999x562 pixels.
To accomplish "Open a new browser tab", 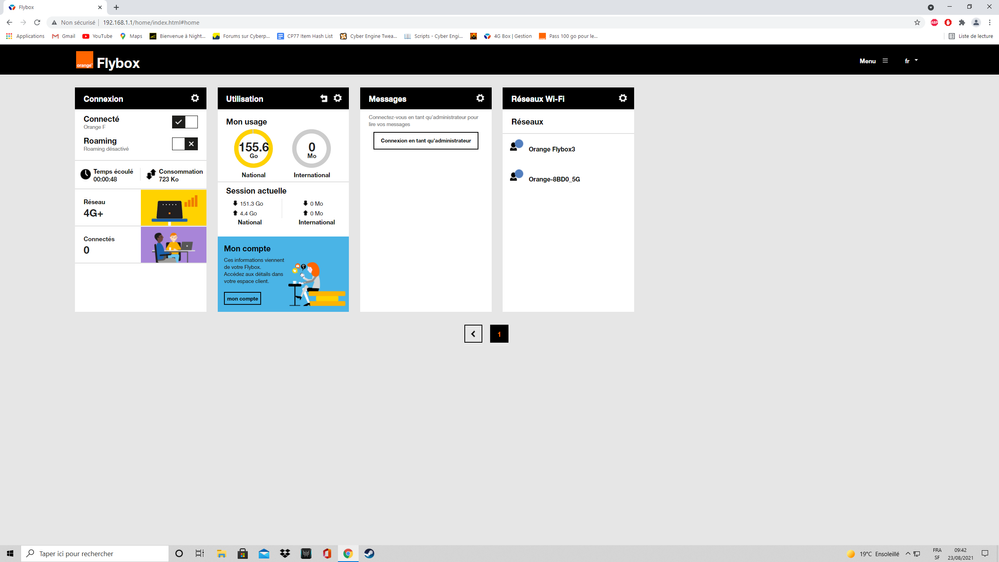I will (x=116, y=8).
